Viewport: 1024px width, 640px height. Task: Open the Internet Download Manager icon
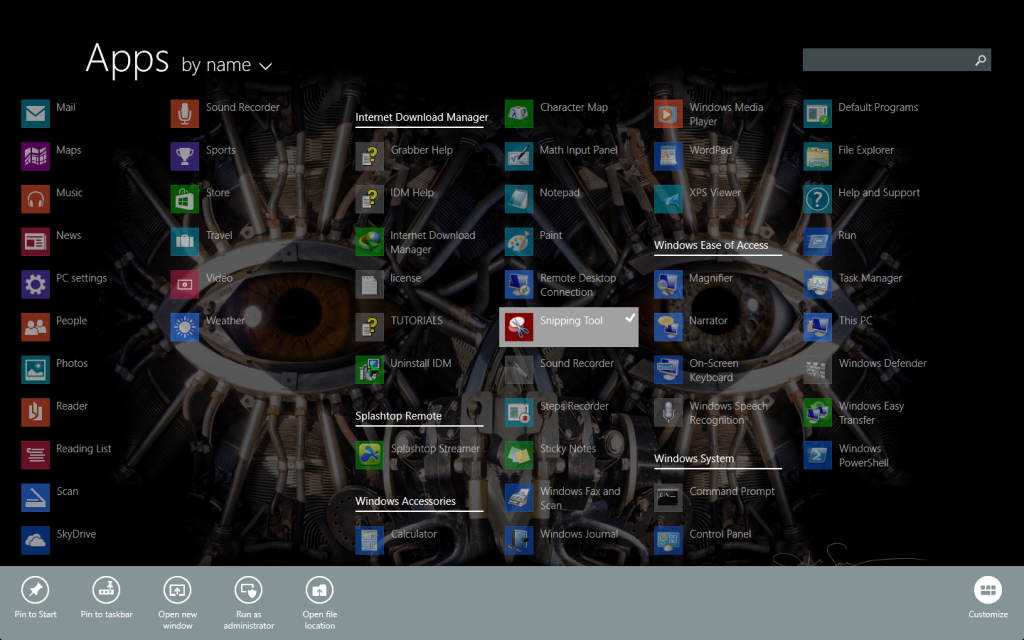(x=369, y=241)
